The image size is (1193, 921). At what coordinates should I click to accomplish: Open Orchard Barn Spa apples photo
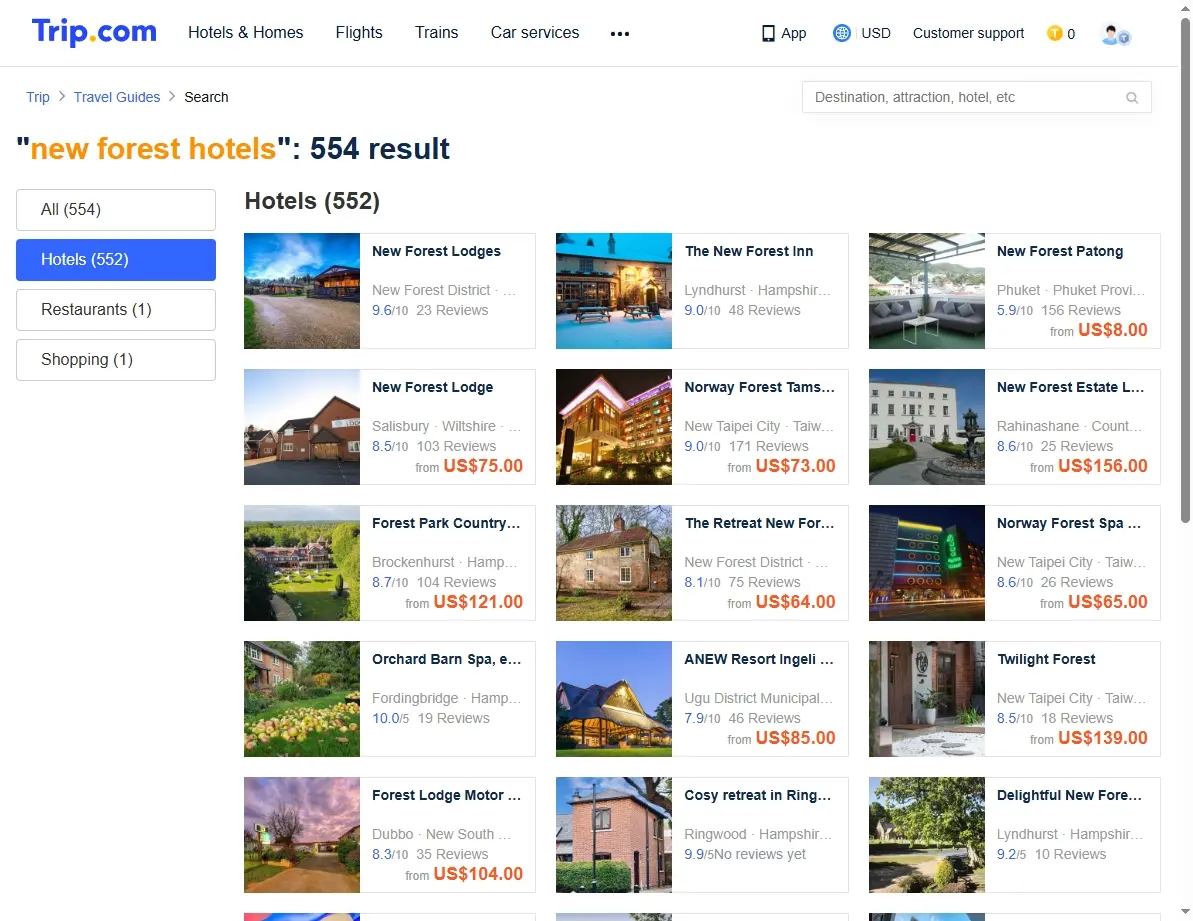pos(302,700)
